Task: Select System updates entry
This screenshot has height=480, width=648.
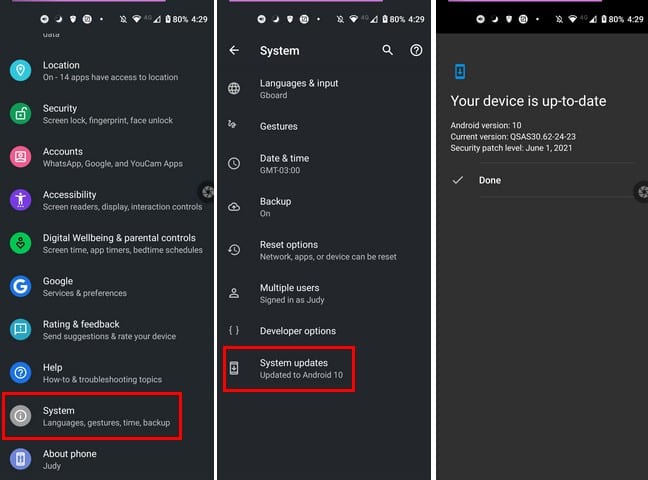Action: 289,368
